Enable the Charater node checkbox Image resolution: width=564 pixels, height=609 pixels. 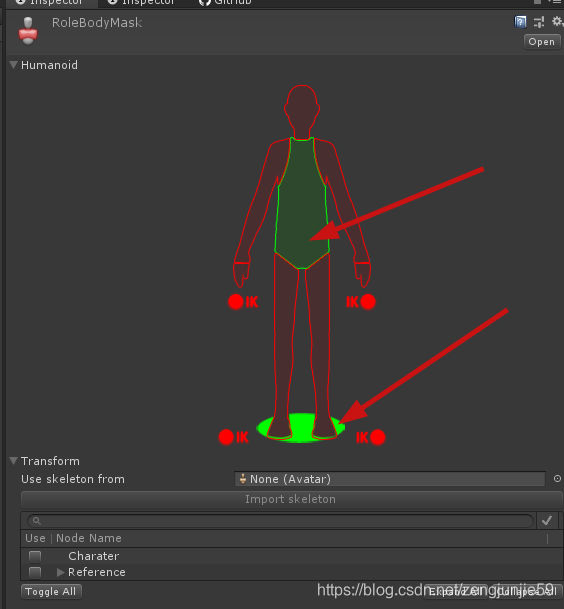35,556
